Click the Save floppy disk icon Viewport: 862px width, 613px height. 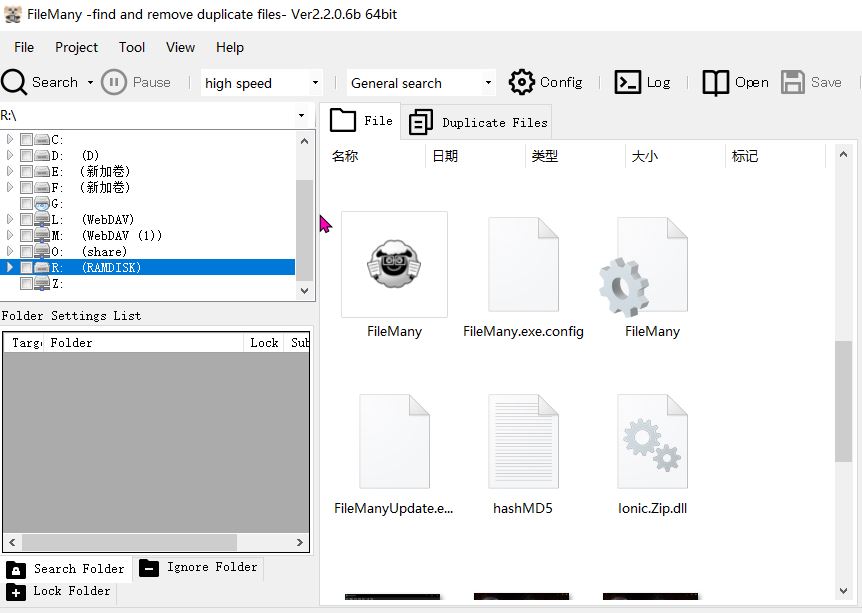(x=793, y=82)
